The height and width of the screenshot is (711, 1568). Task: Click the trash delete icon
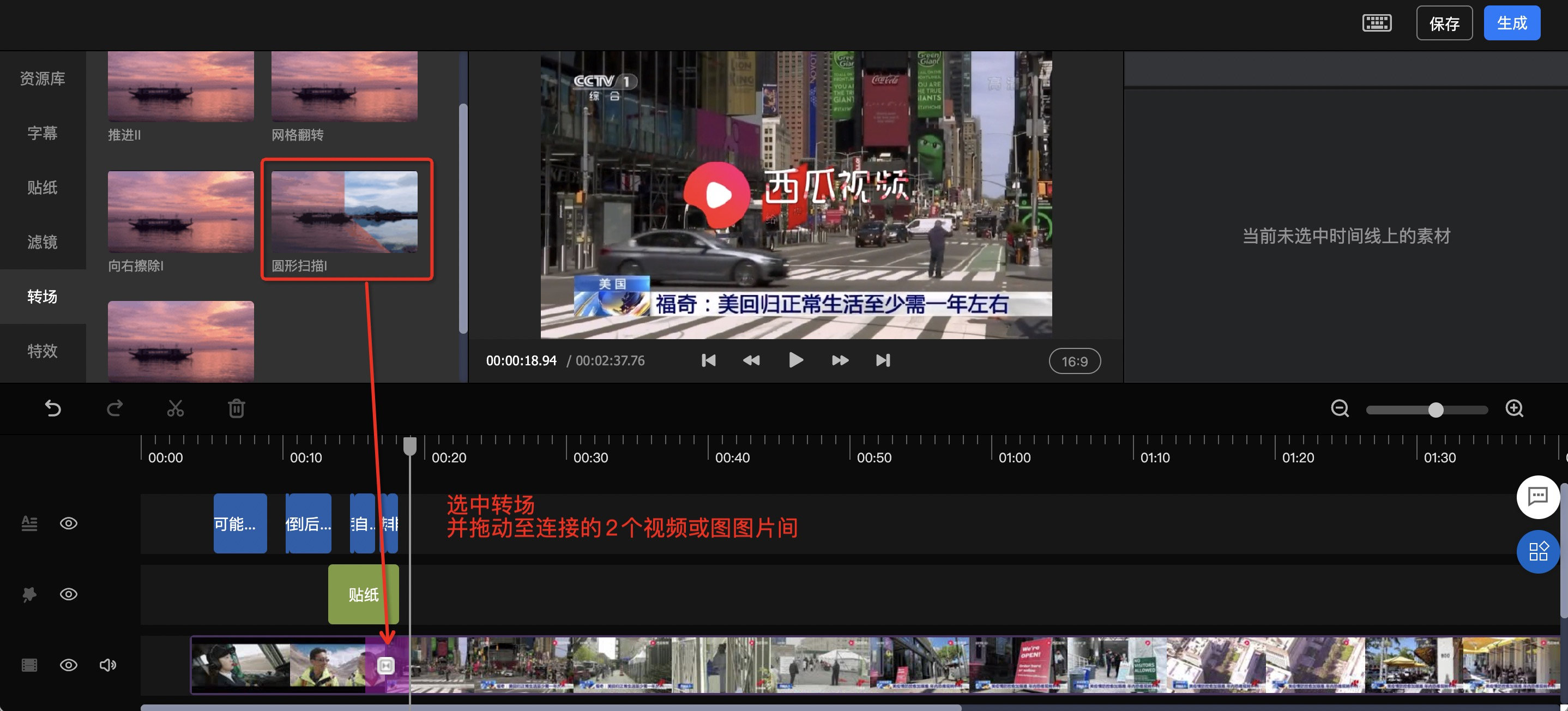pyautogui.click(x=237, y=408)
